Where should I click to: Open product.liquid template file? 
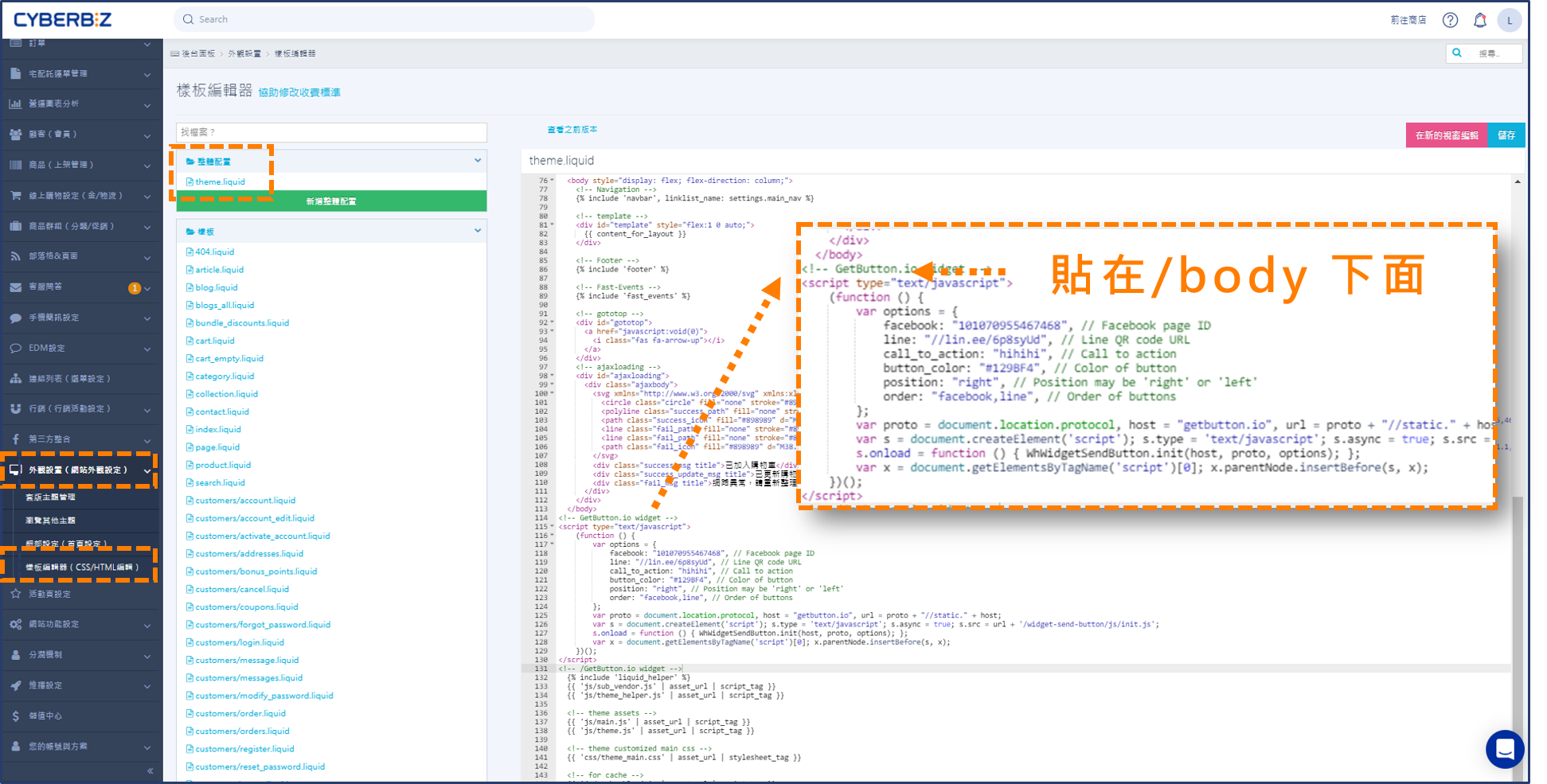223,465
